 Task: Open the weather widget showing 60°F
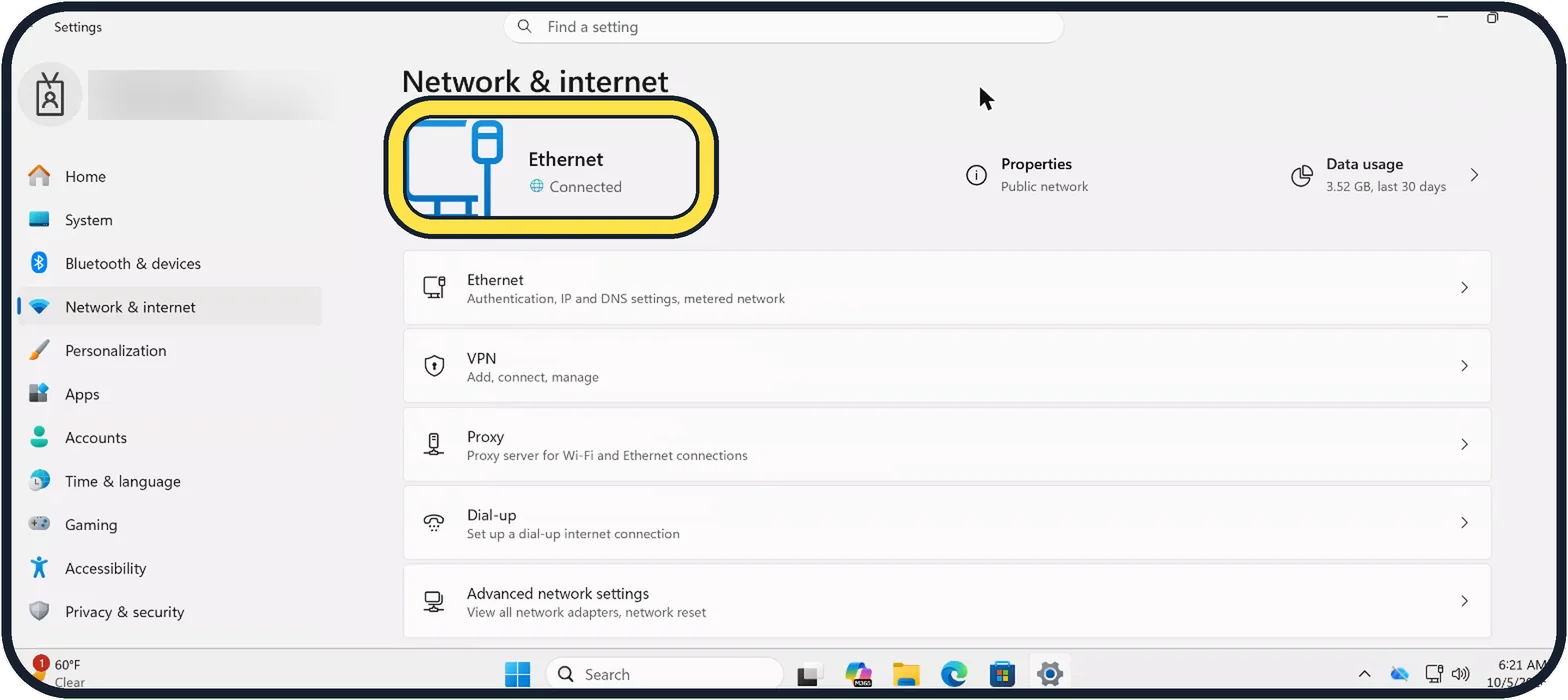click(x=60, y=673)
